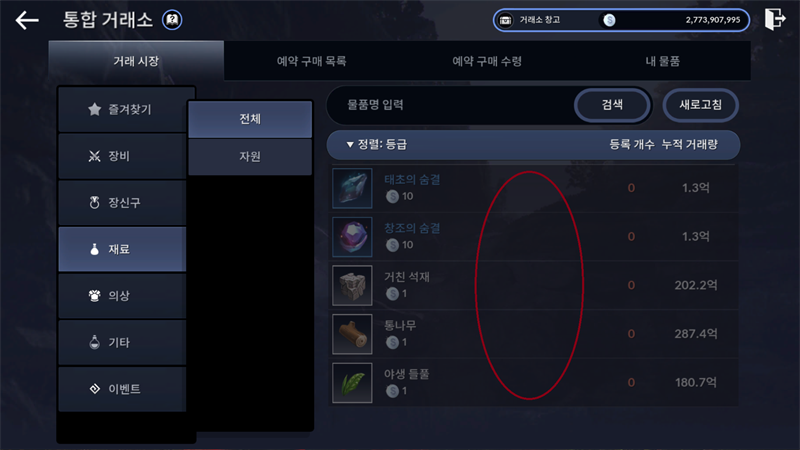Click the 검색 search button

pyautogui.click(x=612, y=105)
